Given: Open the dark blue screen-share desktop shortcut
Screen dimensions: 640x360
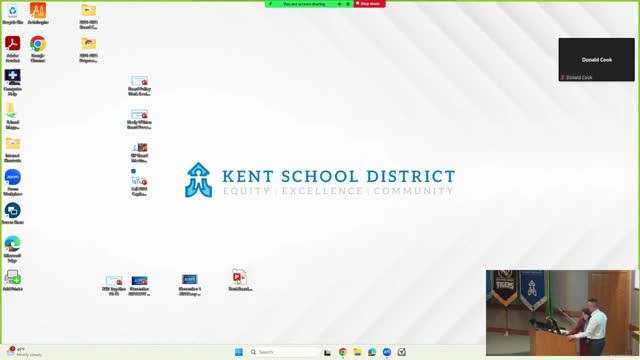Looking at the screenshot, I should click(x=13, y=214).
